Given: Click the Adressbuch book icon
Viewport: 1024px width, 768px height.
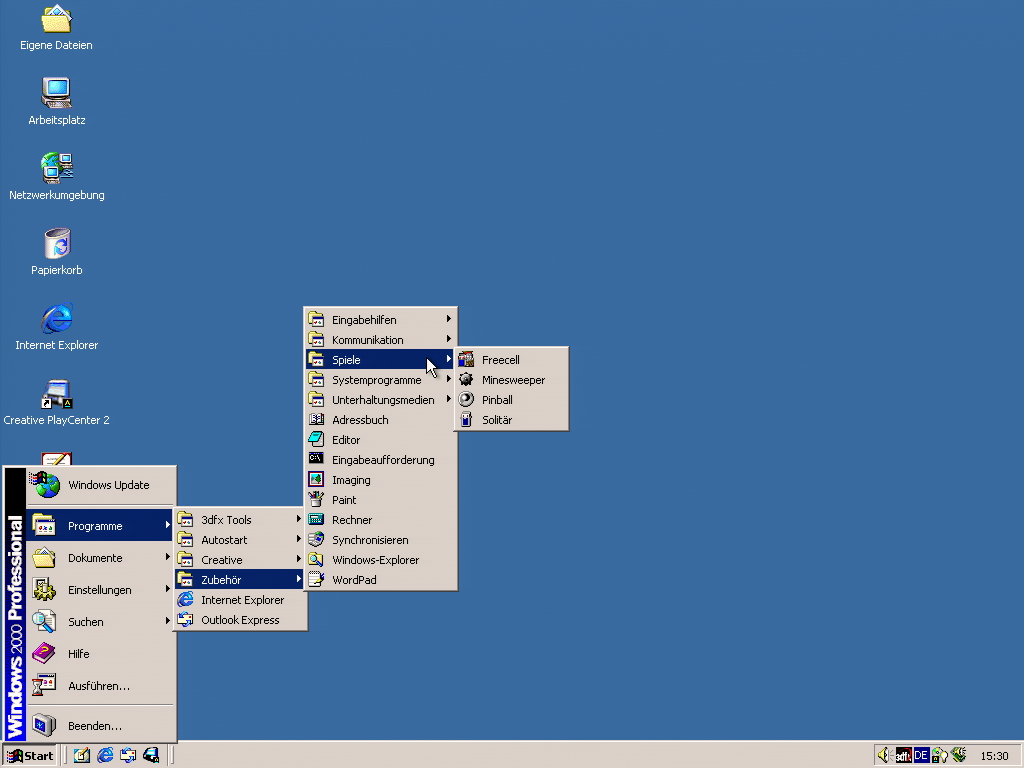Looking at the screenshot, I should (316, 419).
